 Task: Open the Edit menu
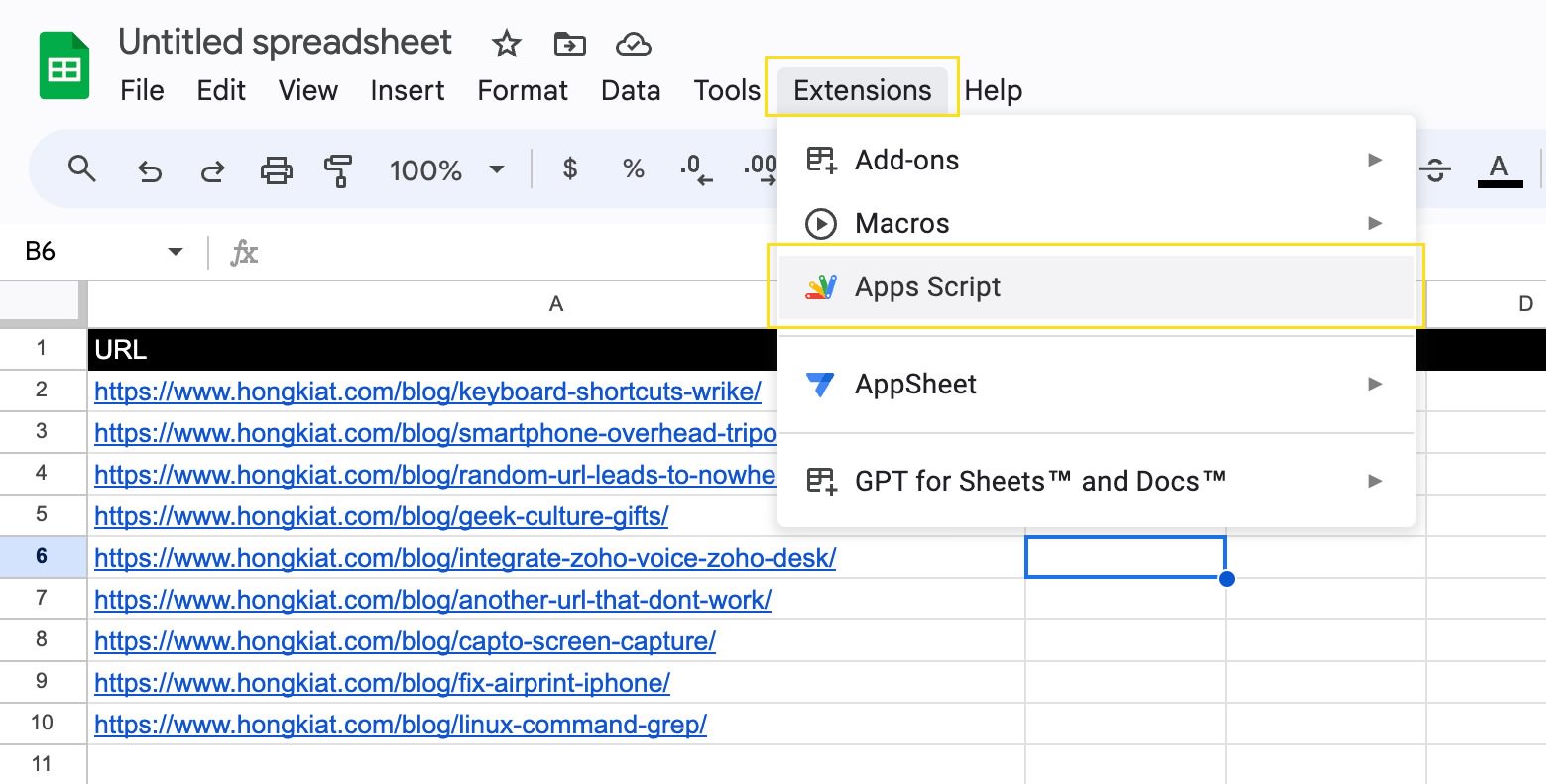pos(221,90)
